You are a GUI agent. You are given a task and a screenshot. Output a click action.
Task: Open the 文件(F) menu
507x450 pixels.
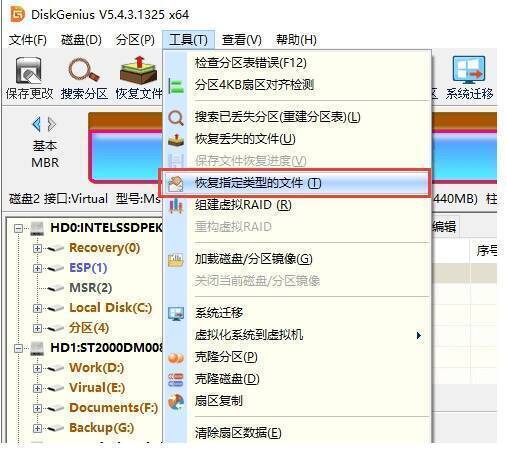[x=28, y=40]
